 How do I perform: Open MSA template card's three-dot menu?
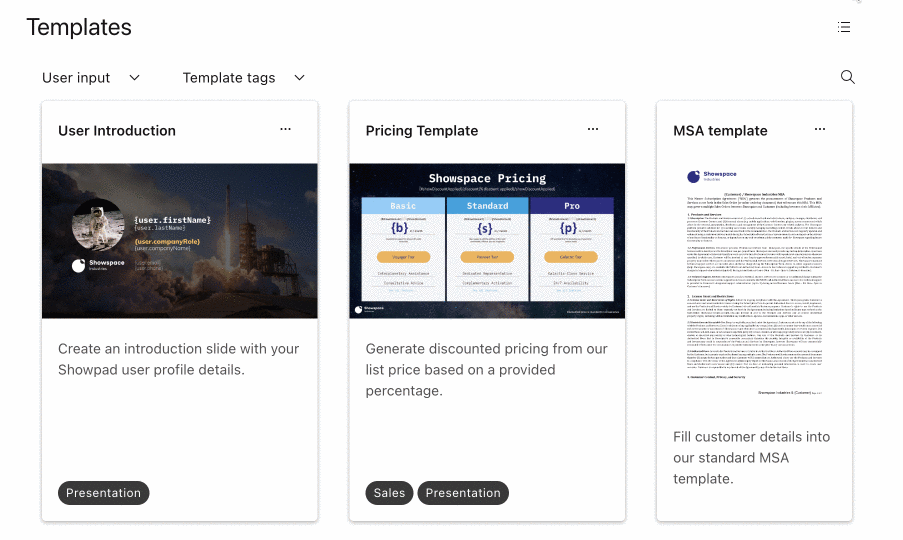click(819, 130)
